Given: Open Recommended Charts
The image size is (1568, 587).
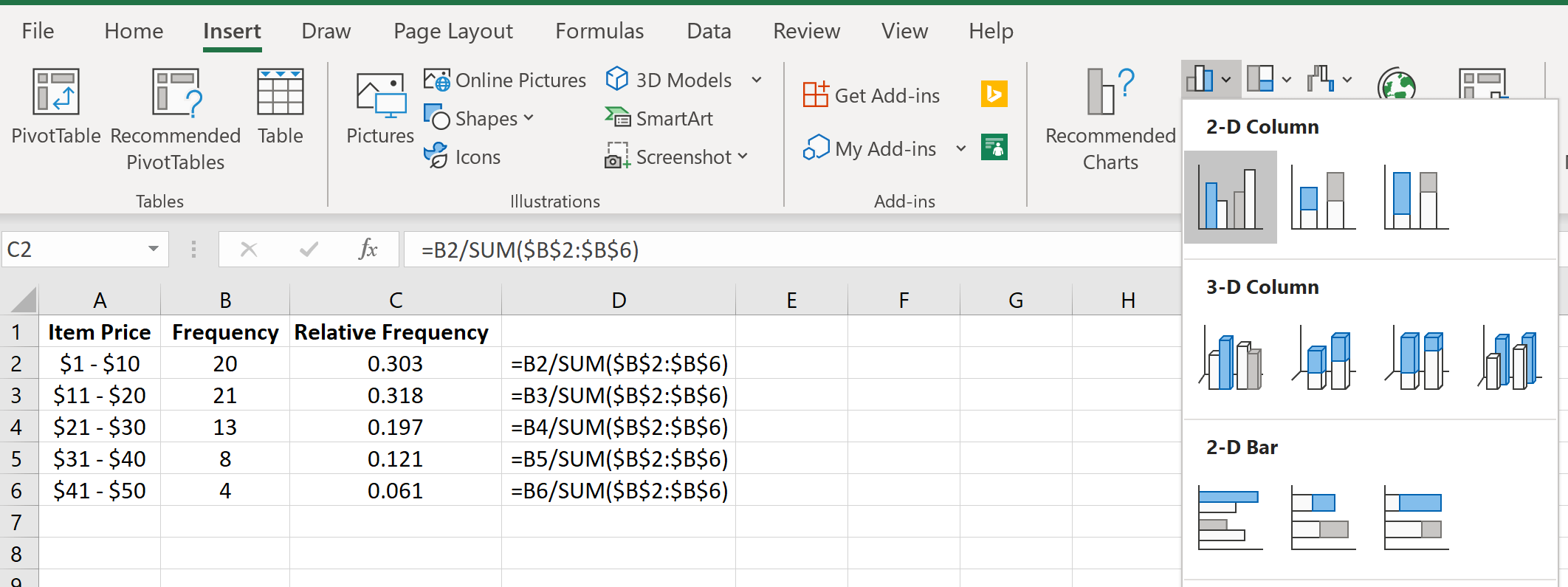Looking at the screenshot, I should [1110, 118].
